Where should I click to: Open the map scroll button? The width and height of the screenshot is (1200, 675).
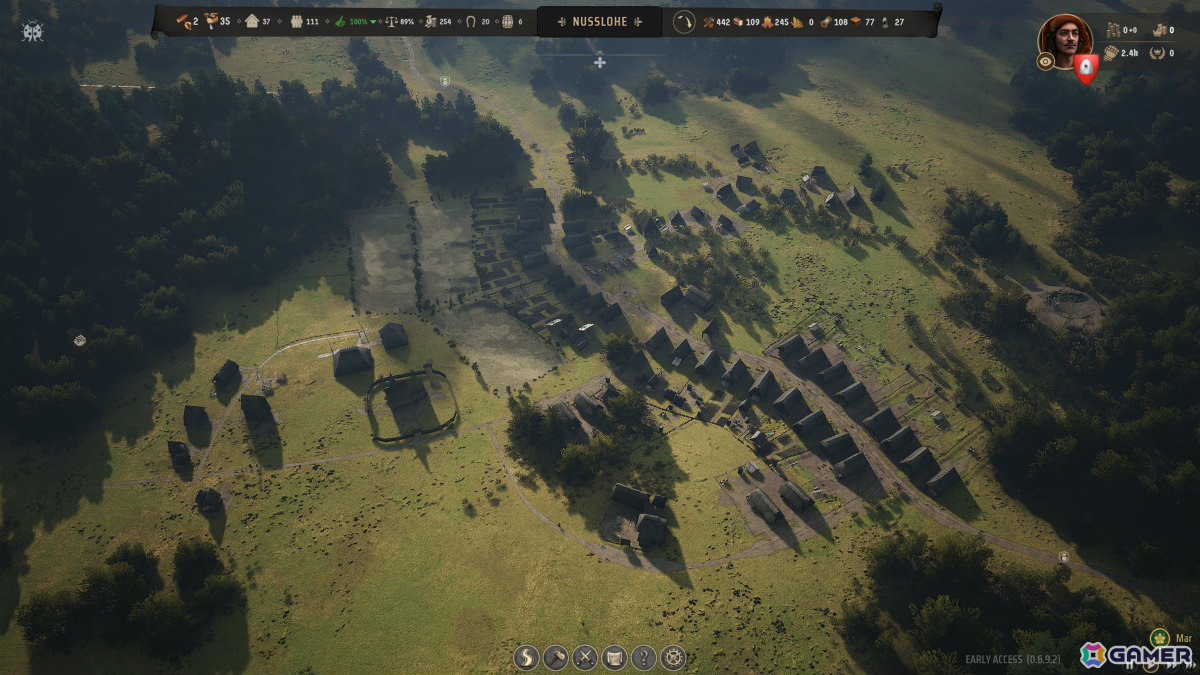[x=615, y=657]
